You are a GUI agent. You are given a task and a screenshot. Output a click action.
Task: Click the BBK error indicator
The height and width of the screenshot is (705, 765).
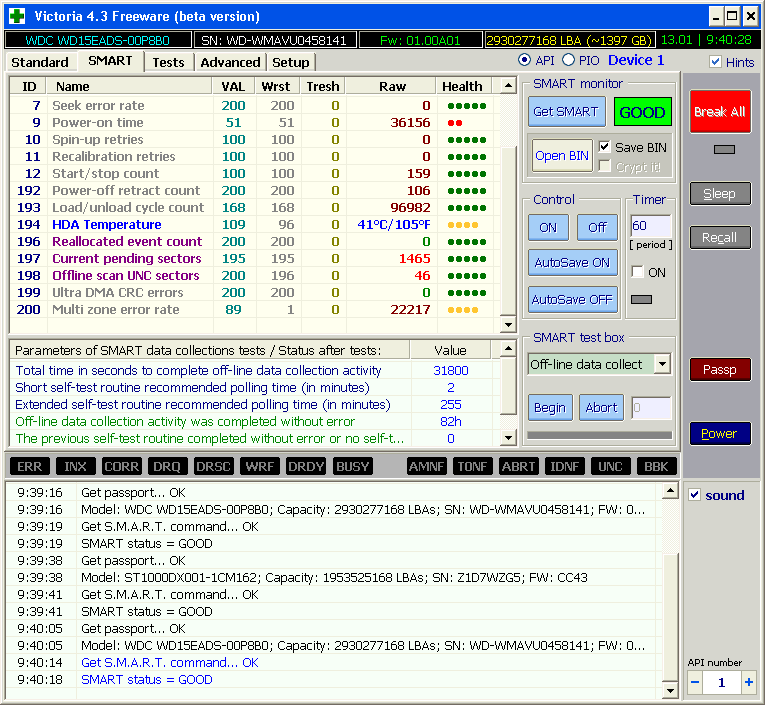tap(656, 466)
